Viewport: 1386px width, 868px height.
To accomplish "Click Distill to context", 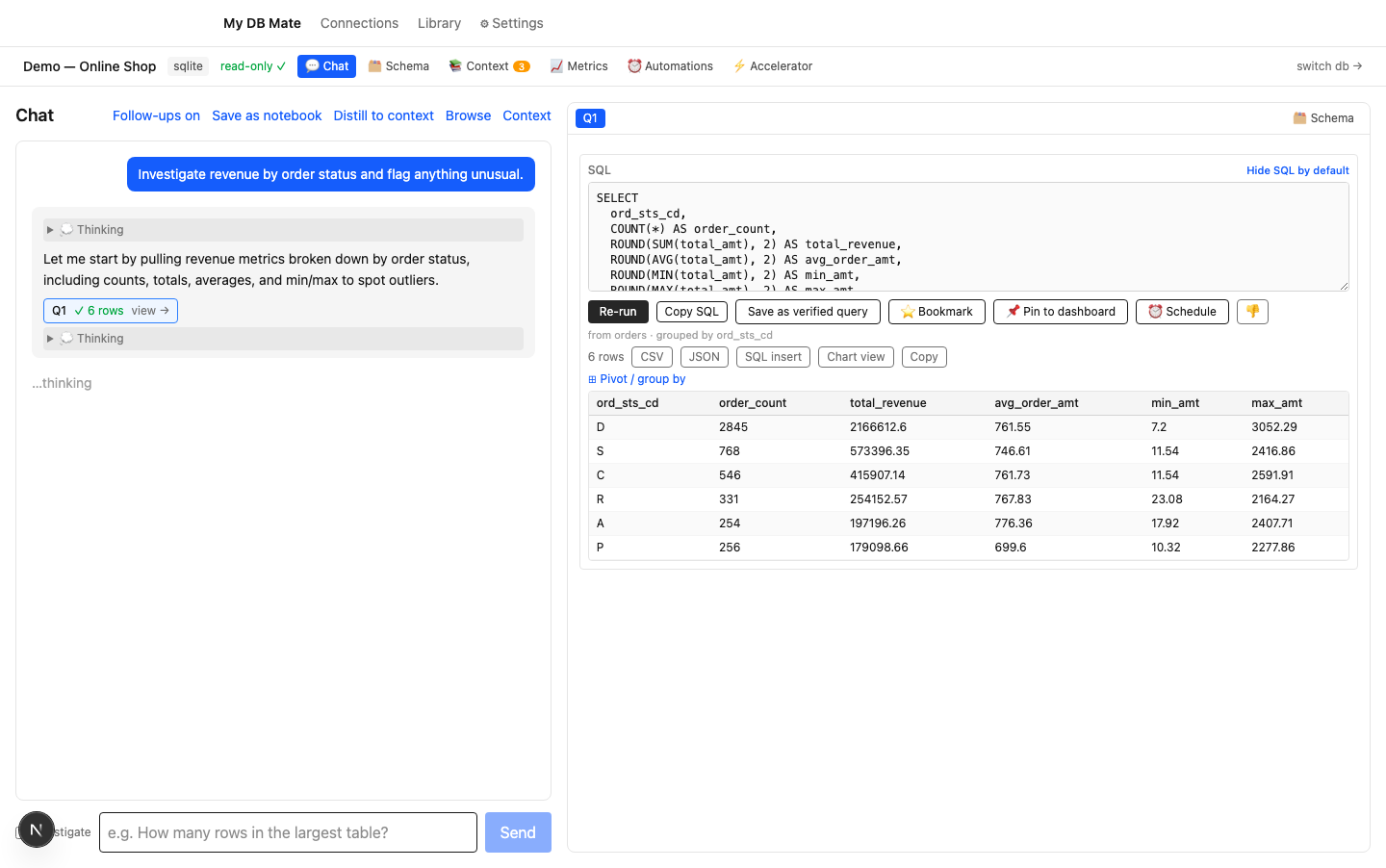I will (x=383, y=115).
